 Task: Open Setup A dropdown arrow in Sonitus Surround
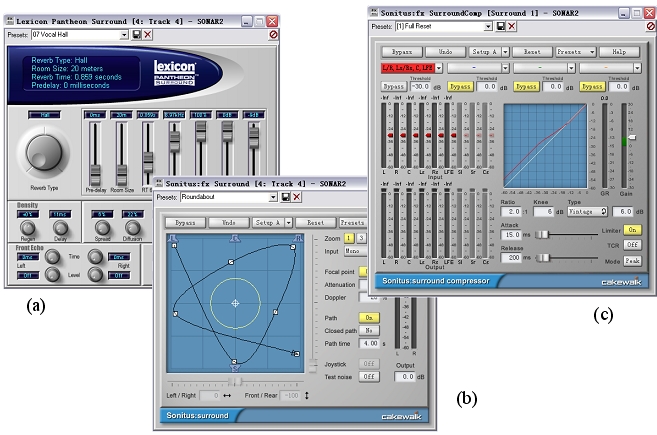289,223
